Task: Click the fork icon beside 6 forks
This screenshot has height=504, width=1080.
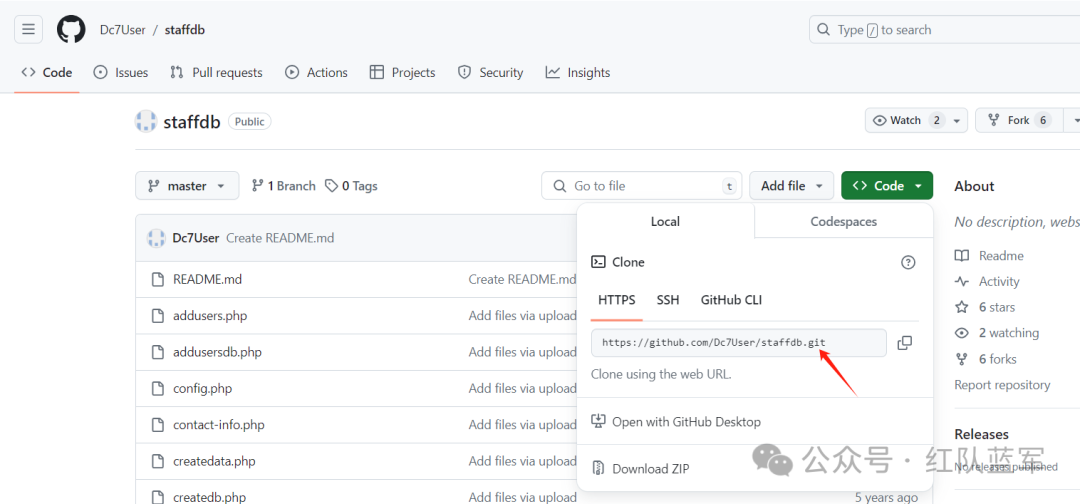Action: 962,359
